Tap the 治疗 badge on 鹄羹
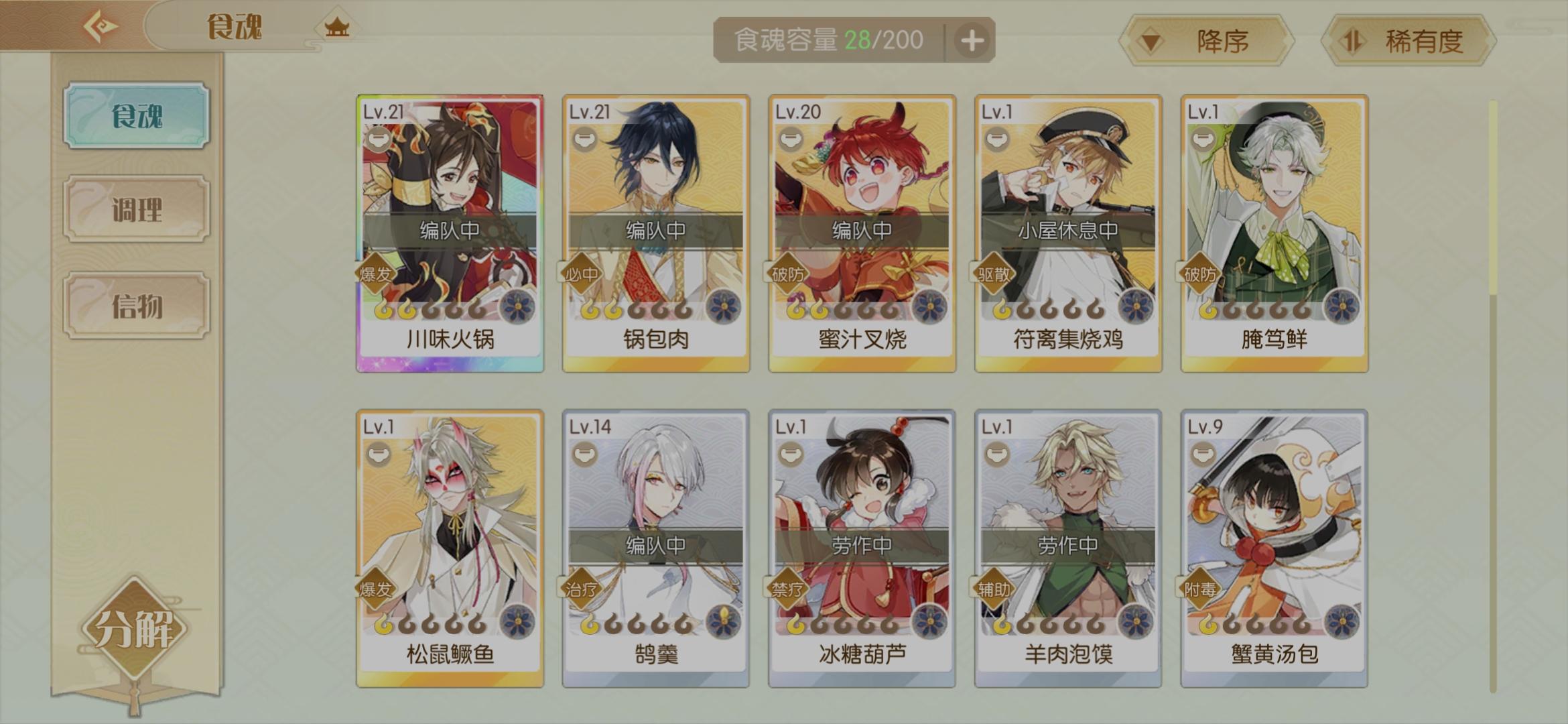 point(581,589)
